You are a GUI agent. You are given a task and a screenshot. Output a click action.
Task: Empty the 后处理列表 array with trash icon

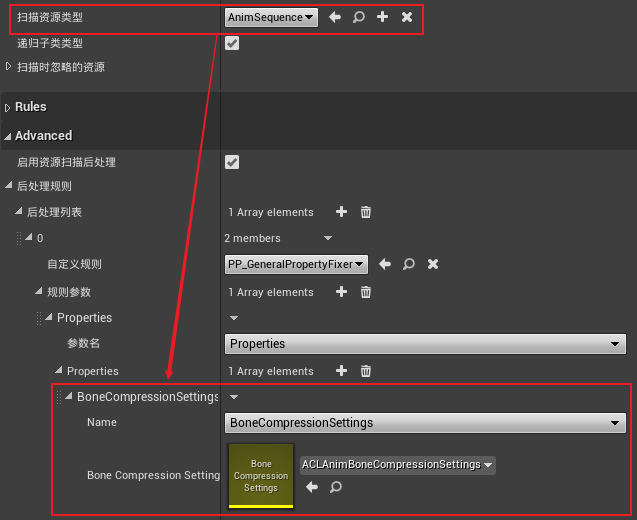[x=366, y=212]
